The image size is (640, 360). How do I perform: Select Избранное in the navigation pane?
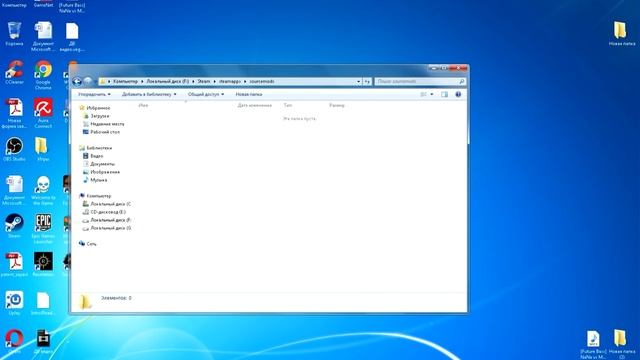98,108
